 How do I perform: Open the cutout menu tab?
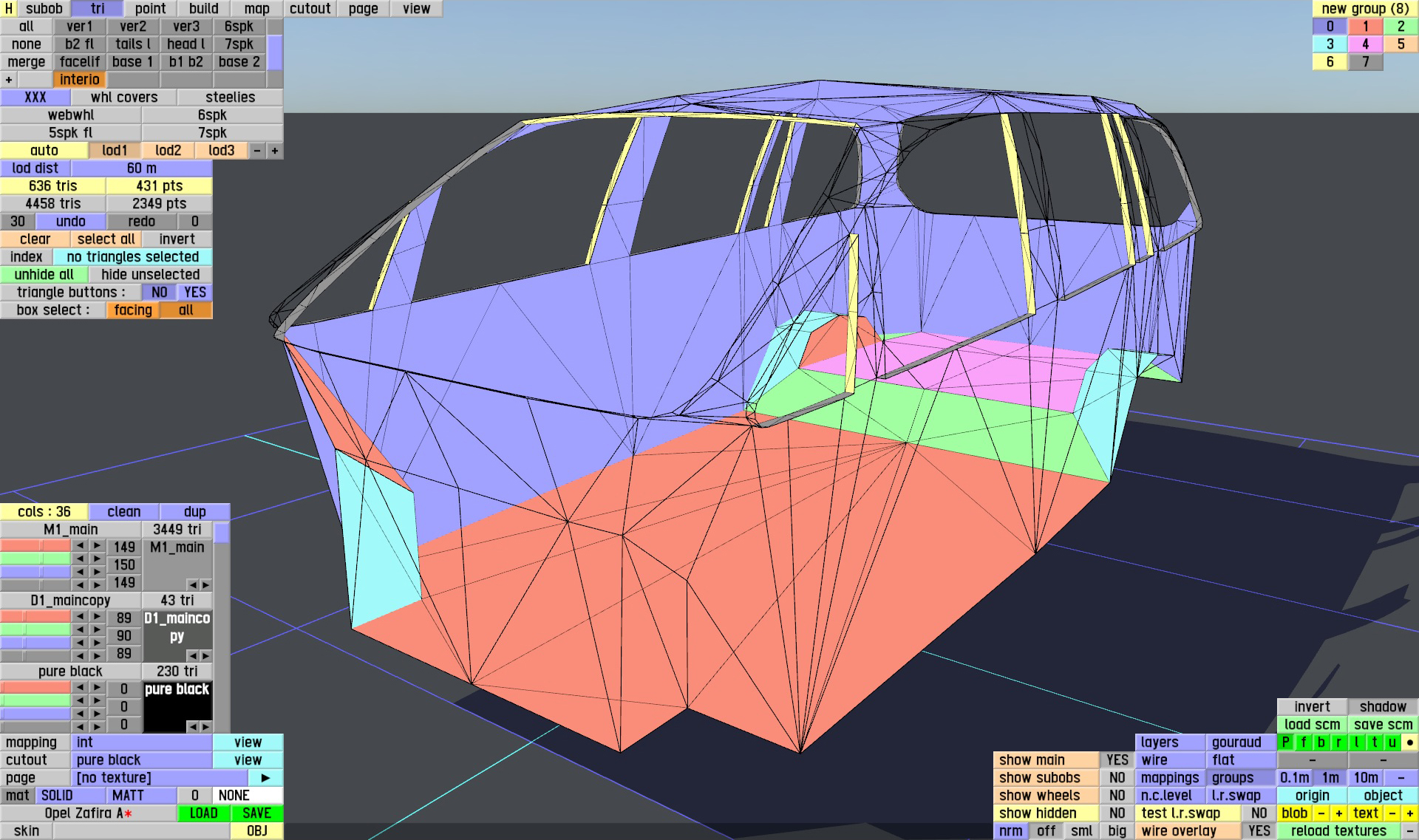point(310,9)
